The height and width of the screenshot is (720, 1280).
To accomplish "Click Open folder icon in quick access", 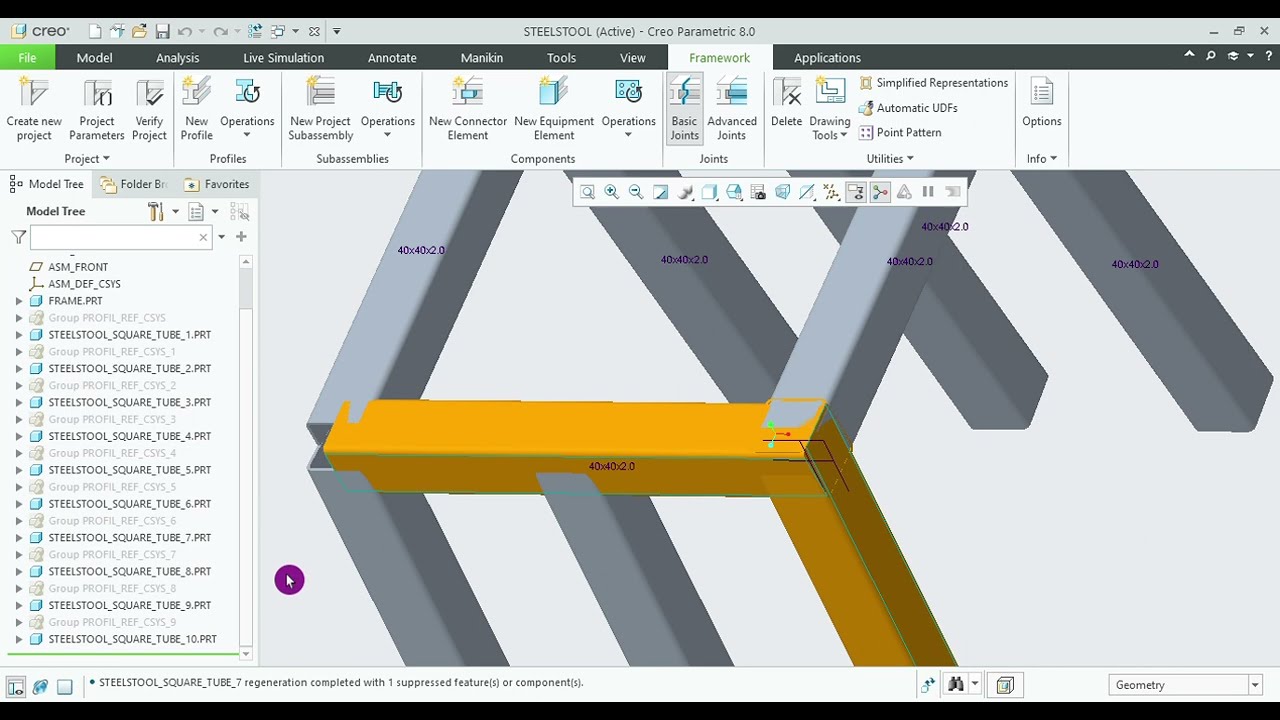I will (x=139, y=32).
